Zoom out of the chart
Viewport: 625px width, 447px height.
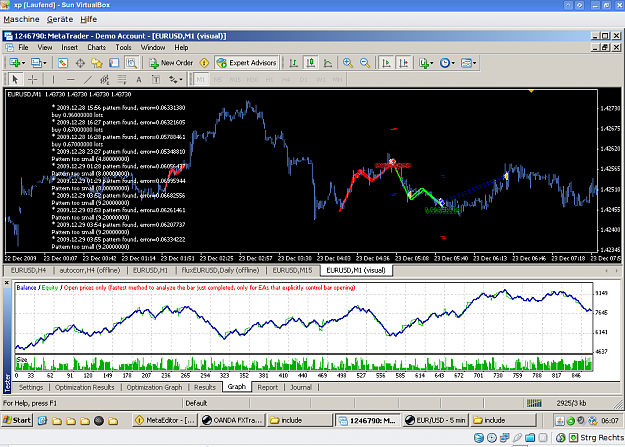coord(365,63)
